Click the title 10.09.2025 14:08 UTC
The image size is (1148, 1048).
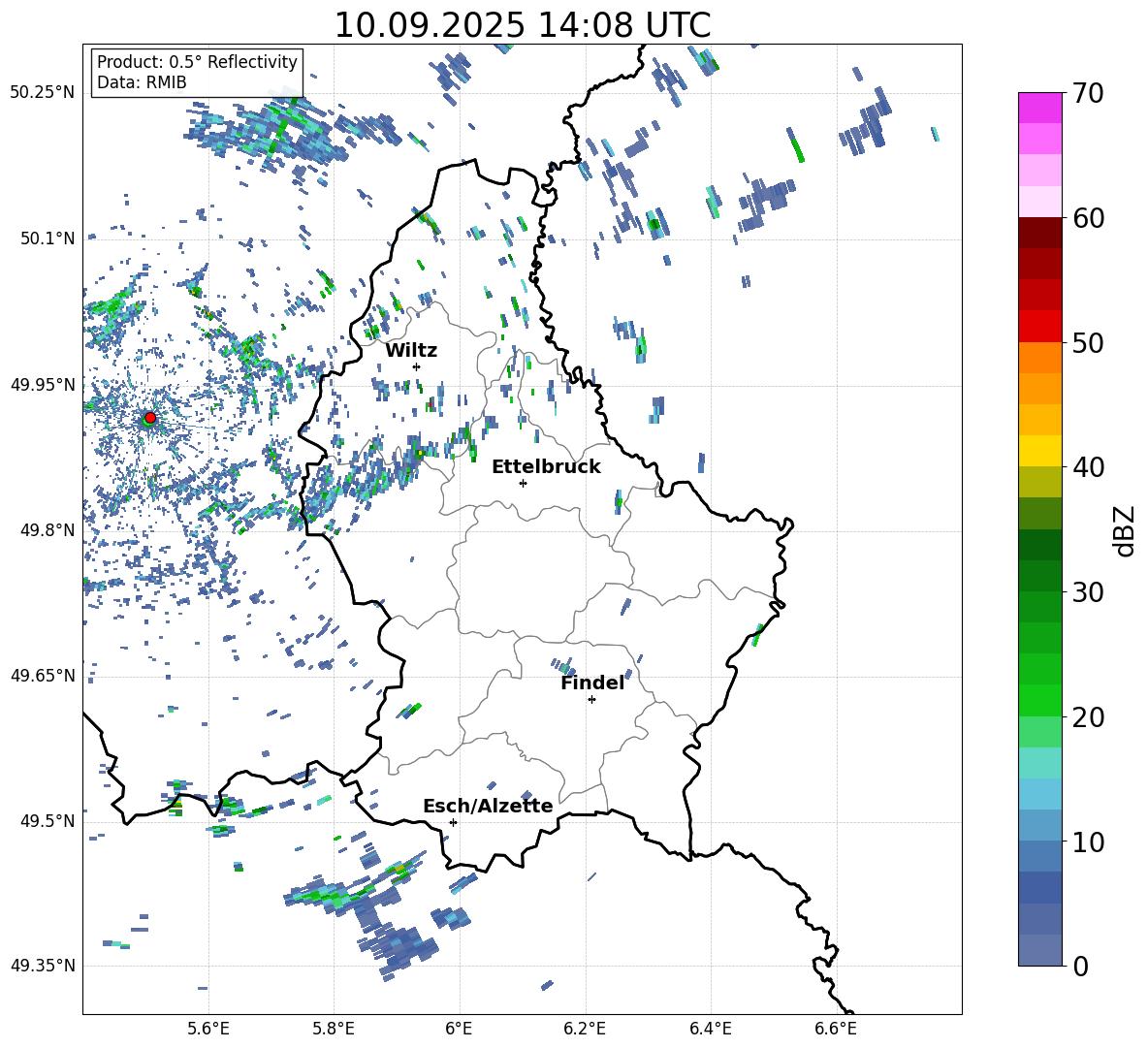click(x=522, y=25)
